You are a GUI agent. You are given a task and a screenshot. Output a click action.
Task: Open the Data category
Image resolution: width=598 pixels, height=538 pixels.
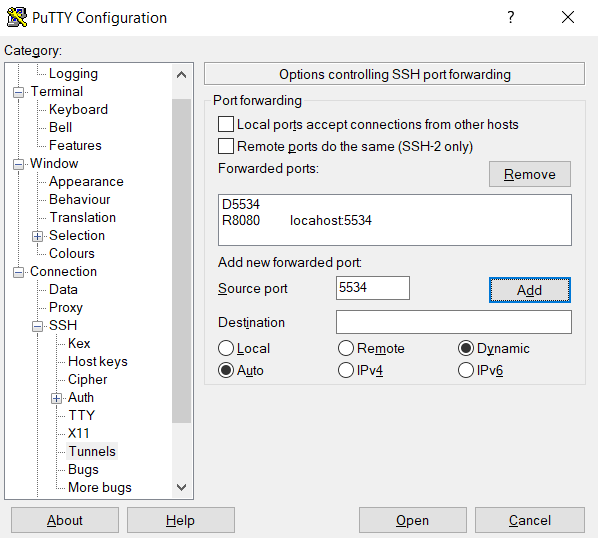[x=63, y=289]
